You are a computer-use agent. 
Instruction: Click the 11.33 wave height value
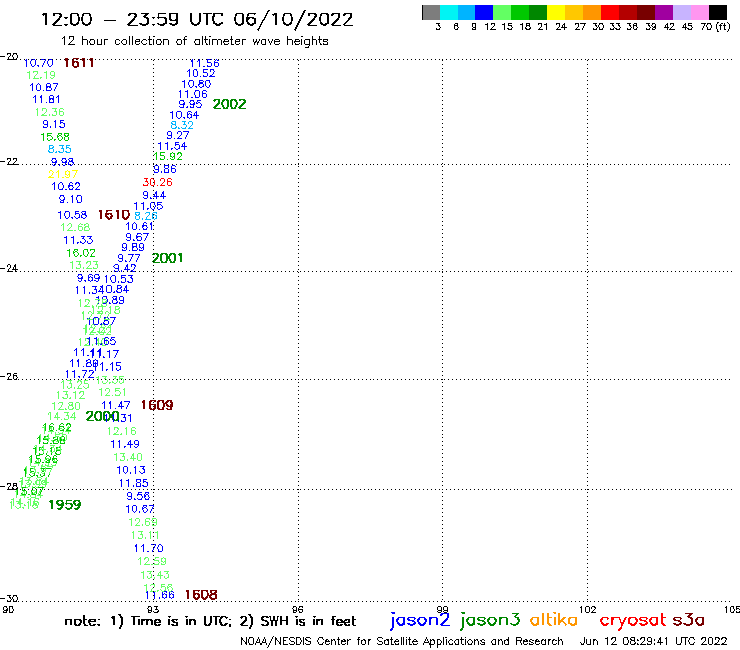pos(78,240)
